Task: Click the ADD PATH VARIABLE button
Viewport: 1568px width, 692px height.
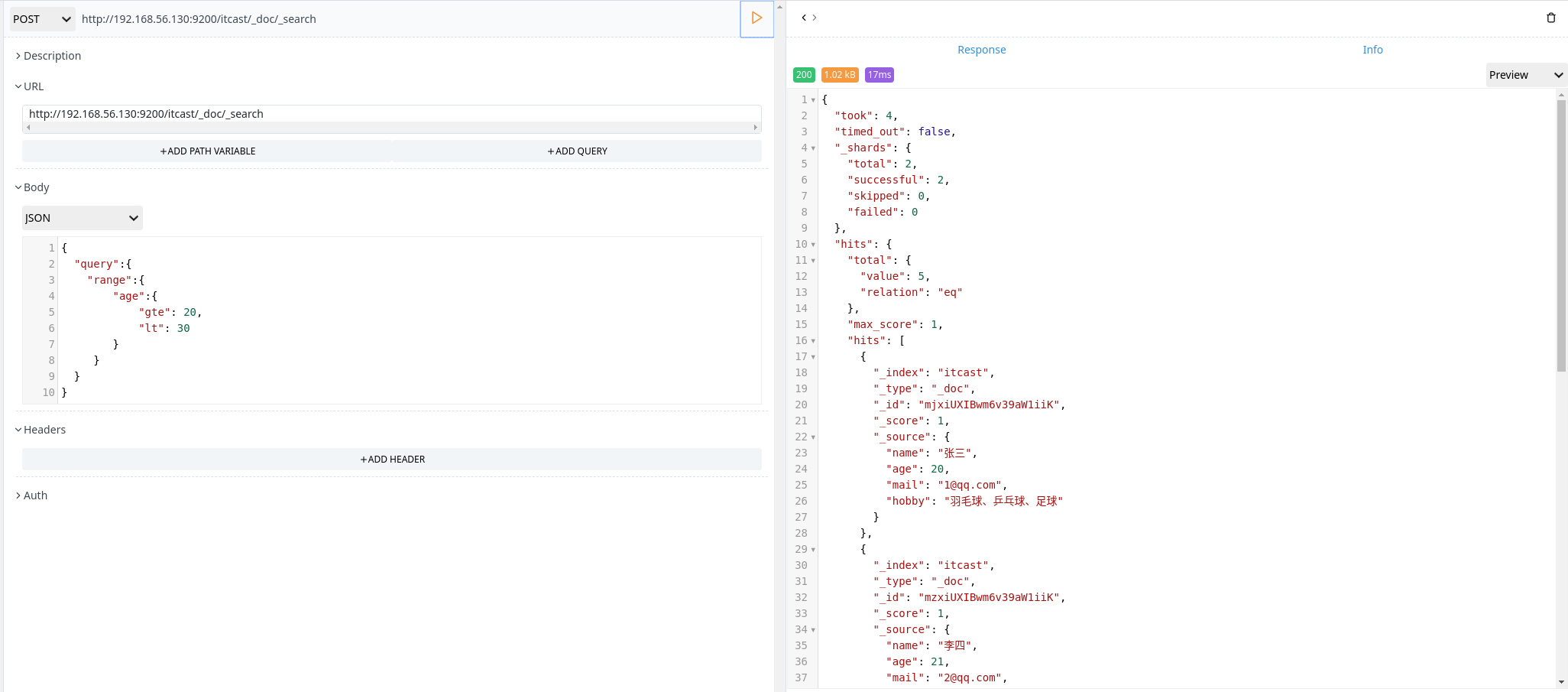Action: point(207,151)
